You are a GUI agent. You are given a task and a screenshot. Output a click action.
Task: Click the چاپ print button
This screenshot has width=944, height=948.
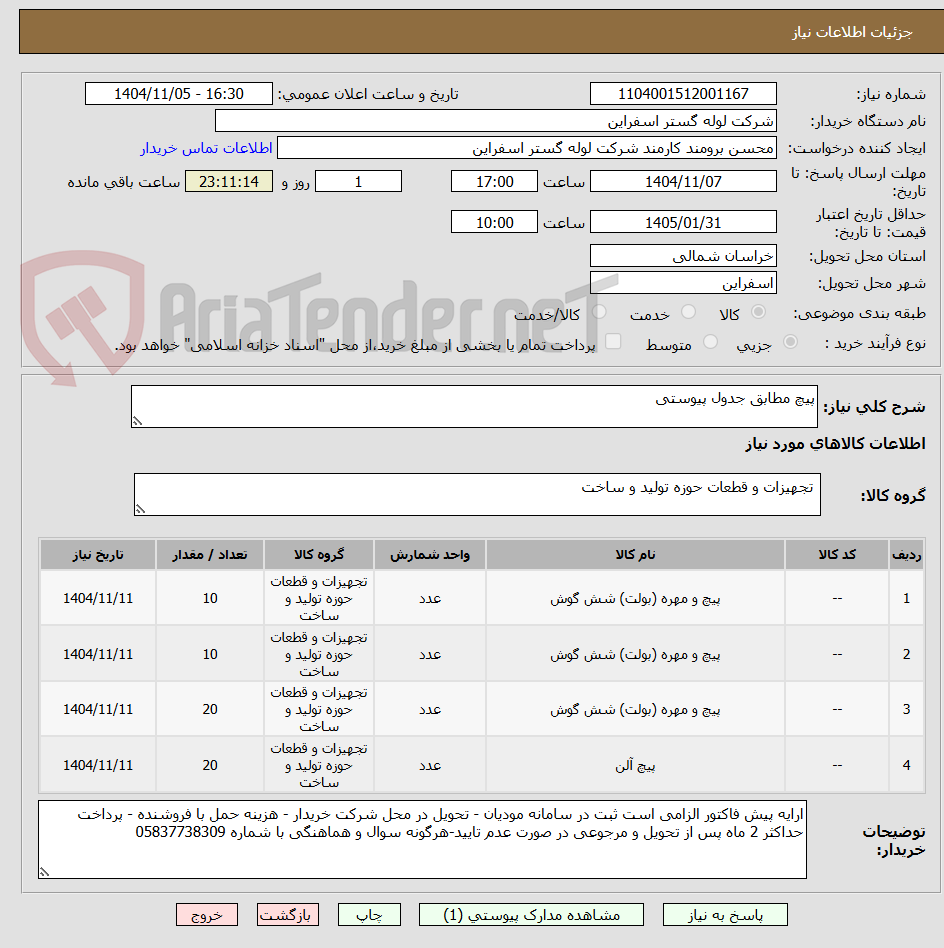(369, 915)
